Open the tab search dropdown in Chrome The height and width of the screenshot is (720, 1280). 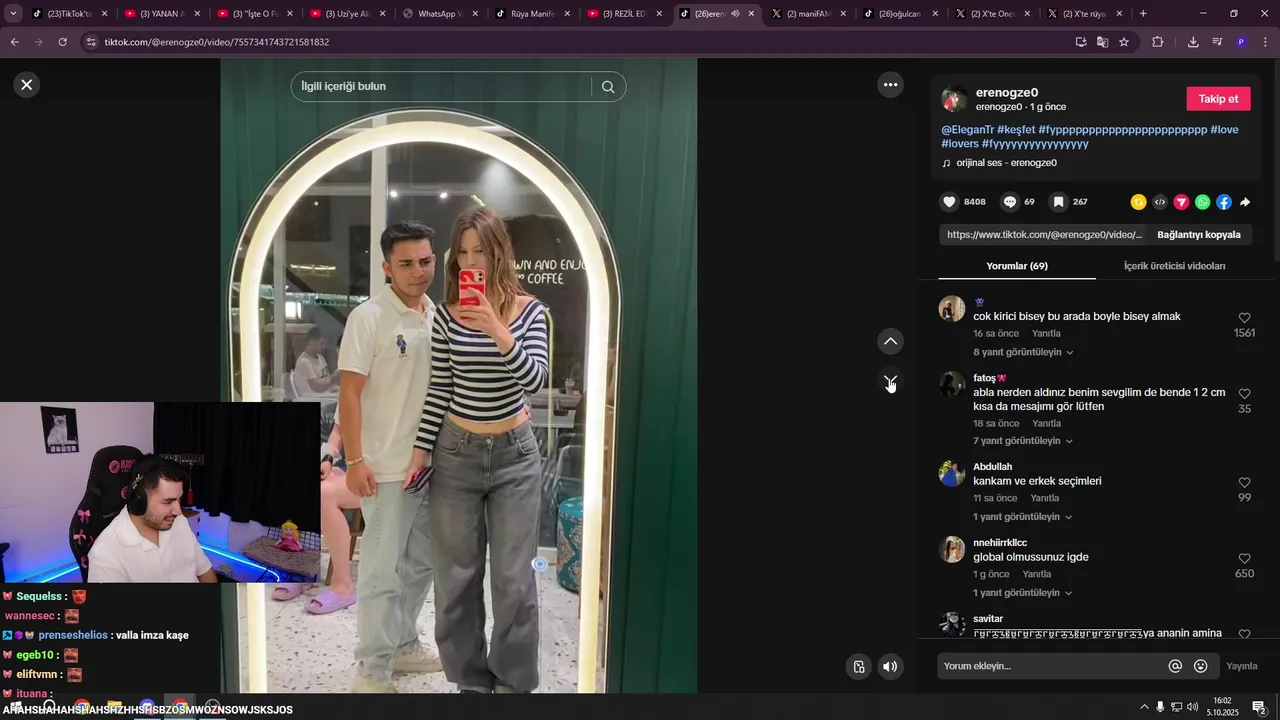pos(13,14)
